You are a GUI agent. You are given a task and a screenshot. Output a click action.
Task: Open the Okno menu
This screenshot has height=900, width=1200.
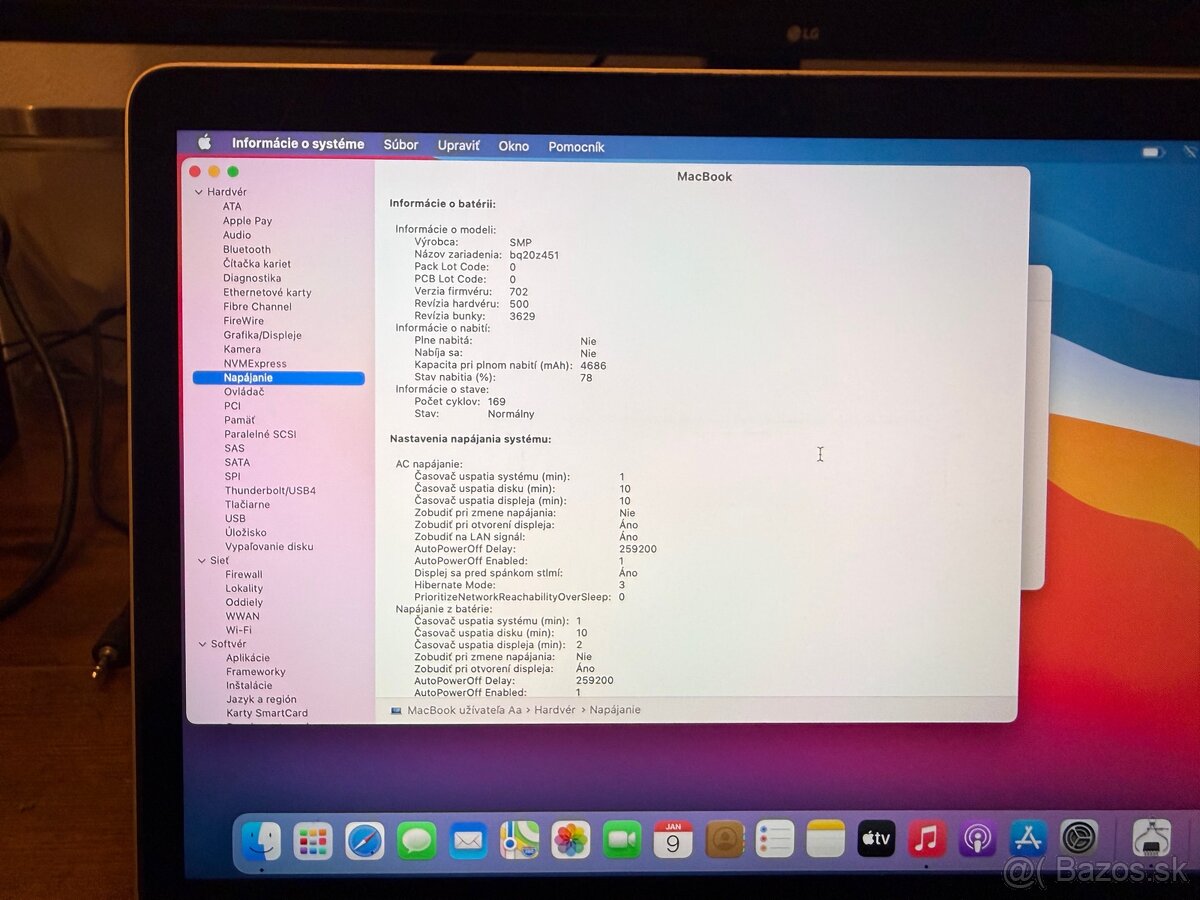(513, 145)
